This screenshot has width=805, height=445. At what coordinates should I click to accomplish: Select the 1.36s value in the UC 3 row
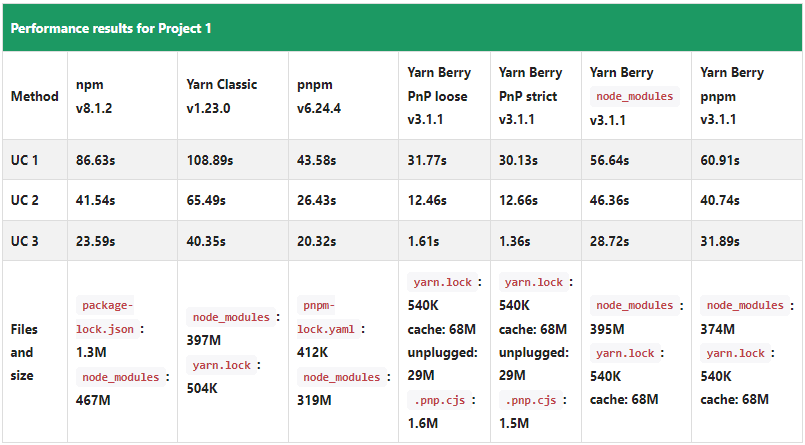[x=515, y=242]
